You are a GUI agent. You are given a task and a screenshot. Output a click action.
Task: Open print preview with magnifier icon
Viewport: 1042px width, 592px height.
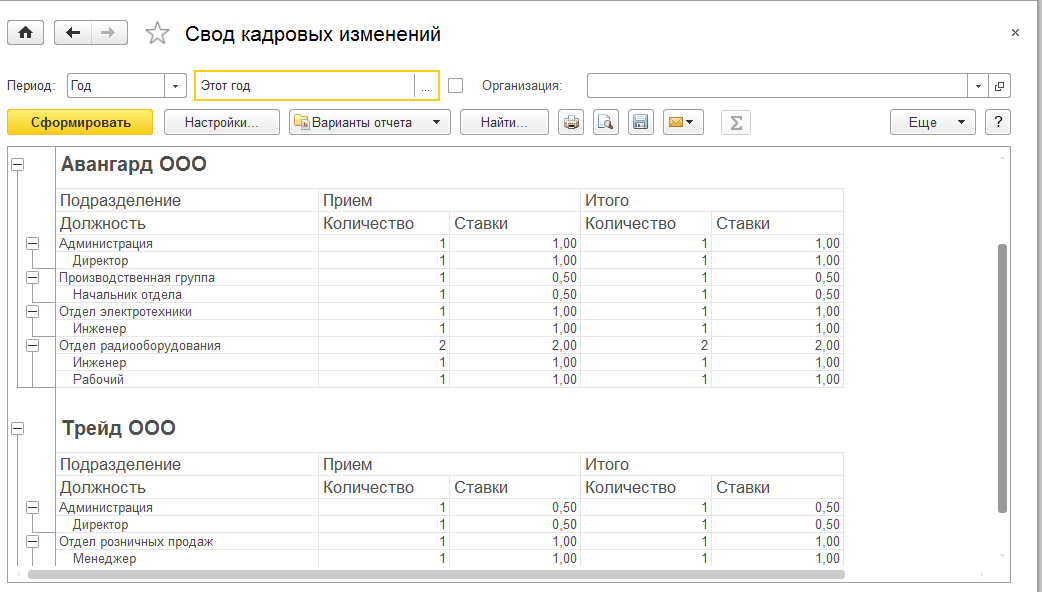click(605, 123)
